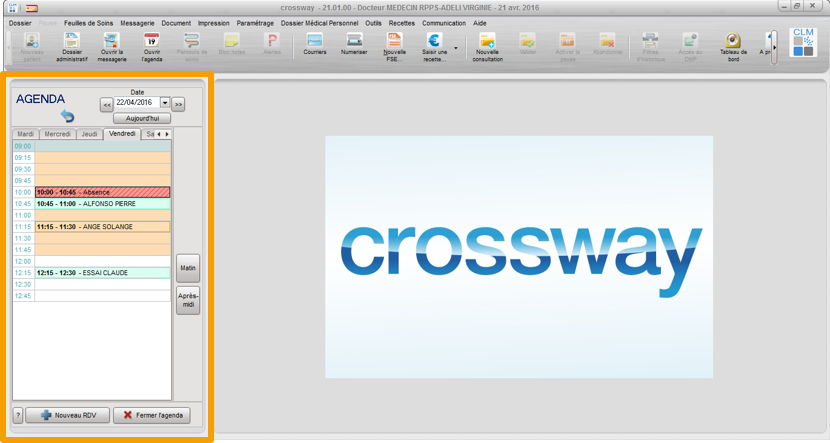Select the ESSAI CLAUDE appointment
Viewport: 830px width, 443px height.
pyautogui.click(x=103, y=273)
